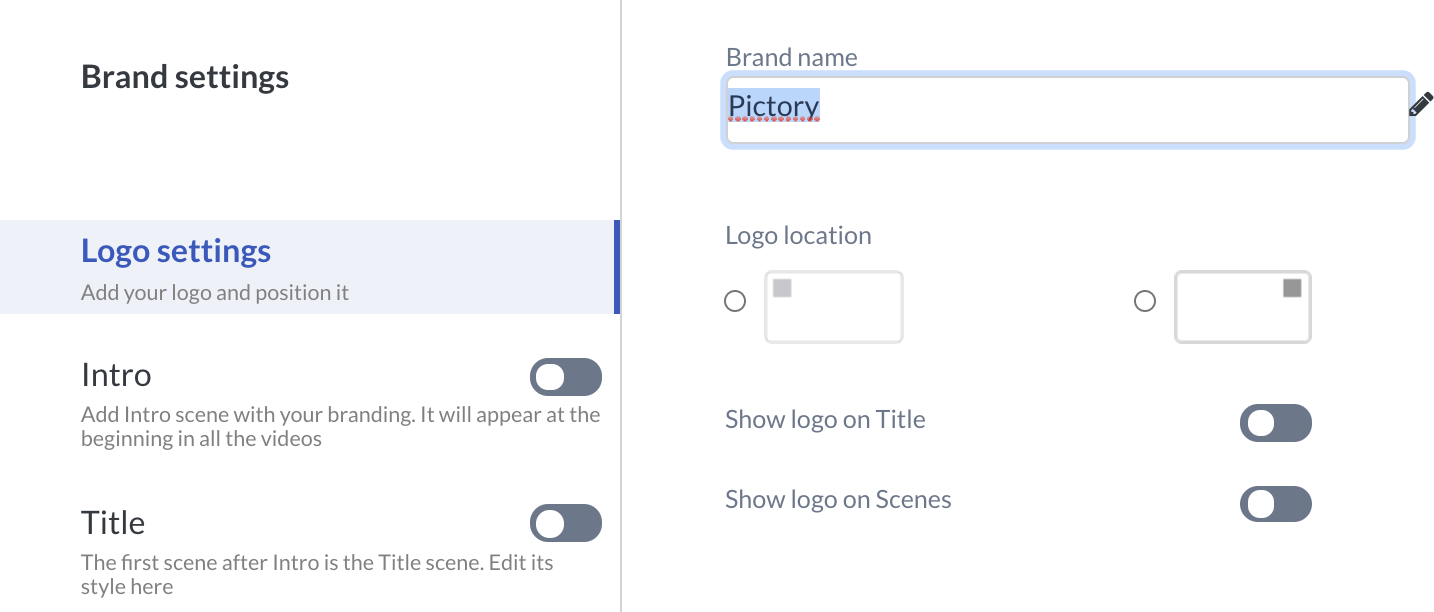Screen dimensions: 1434x612
Task: Click the Add your logo and position it subtitle
Action: point(215,293)
